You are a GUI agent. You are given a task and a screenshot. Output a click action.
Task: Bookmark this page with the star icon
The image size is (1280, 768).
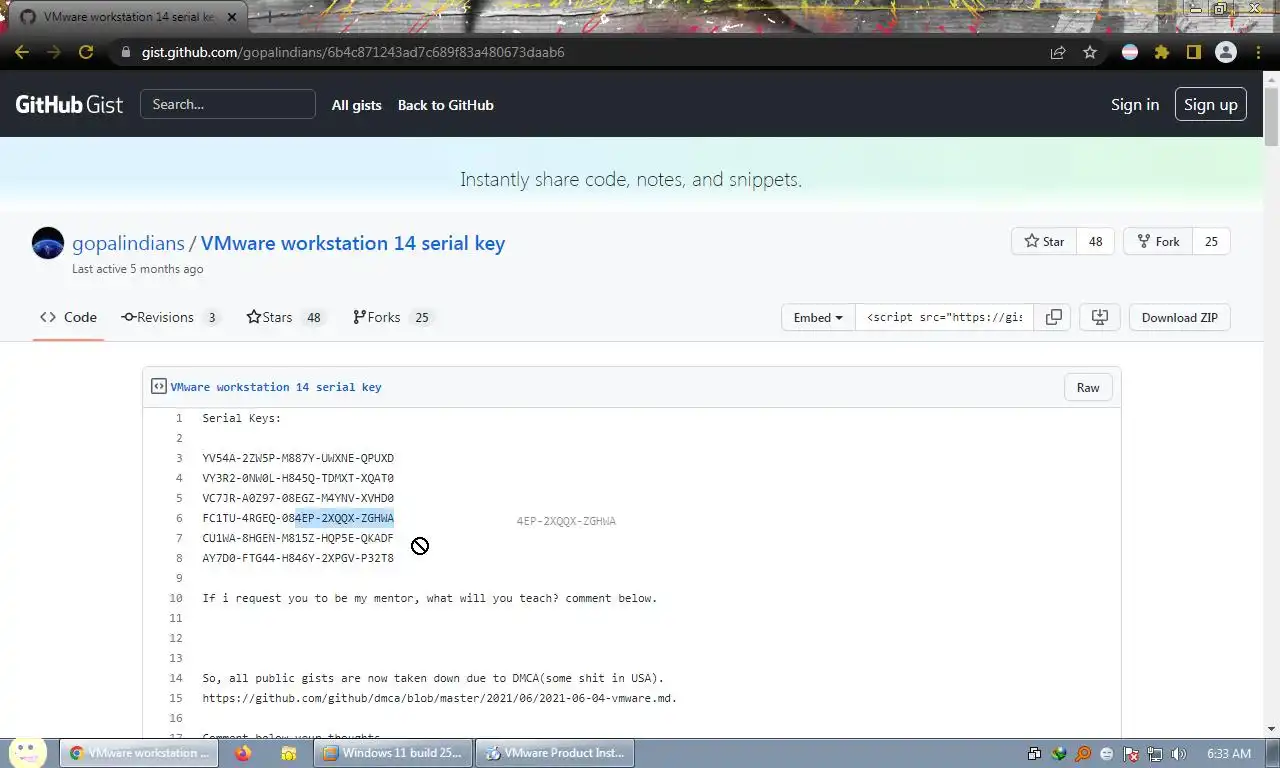(1090, 52)
